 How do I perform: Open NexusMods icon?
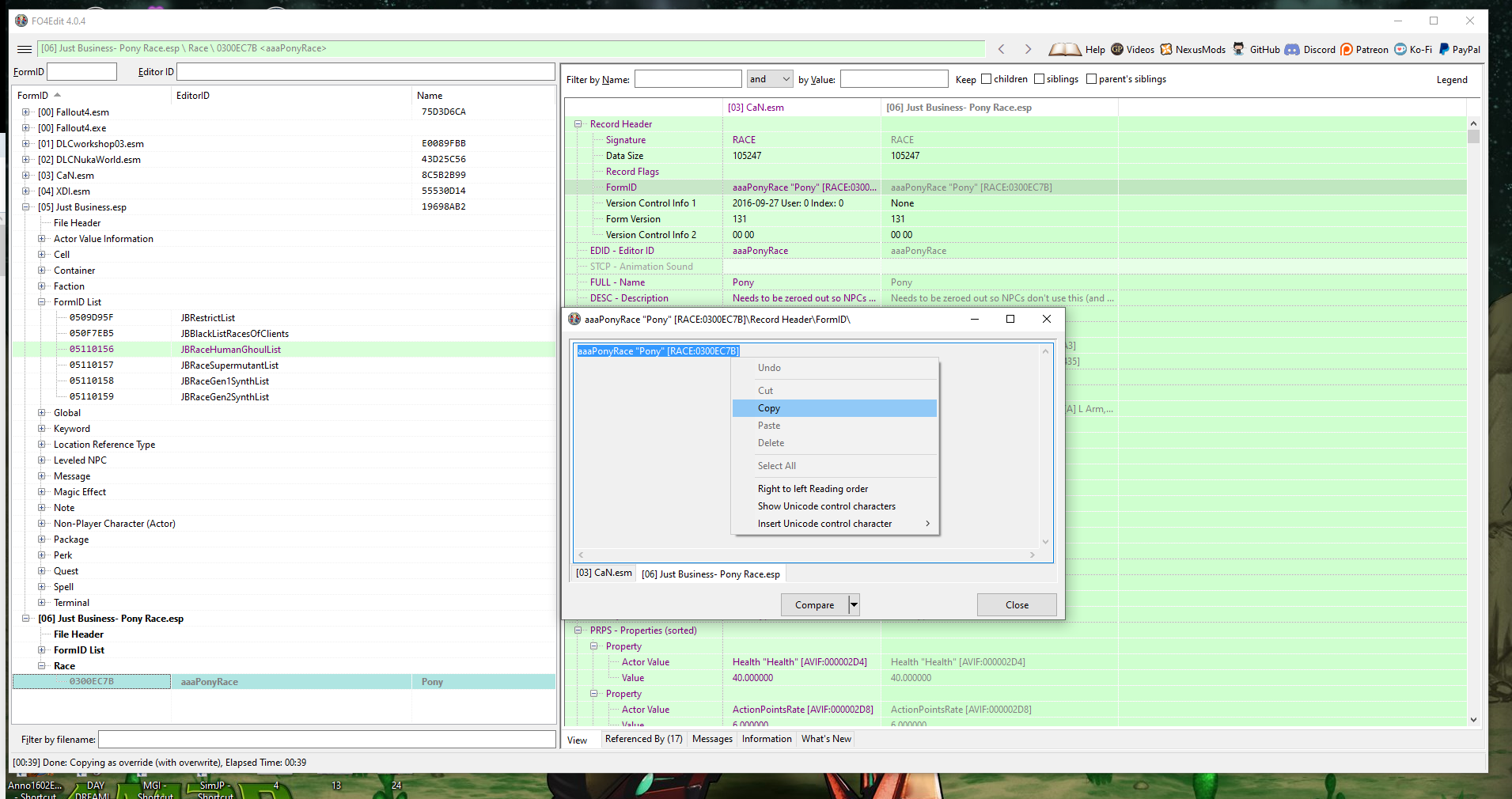pos(1166,49)
